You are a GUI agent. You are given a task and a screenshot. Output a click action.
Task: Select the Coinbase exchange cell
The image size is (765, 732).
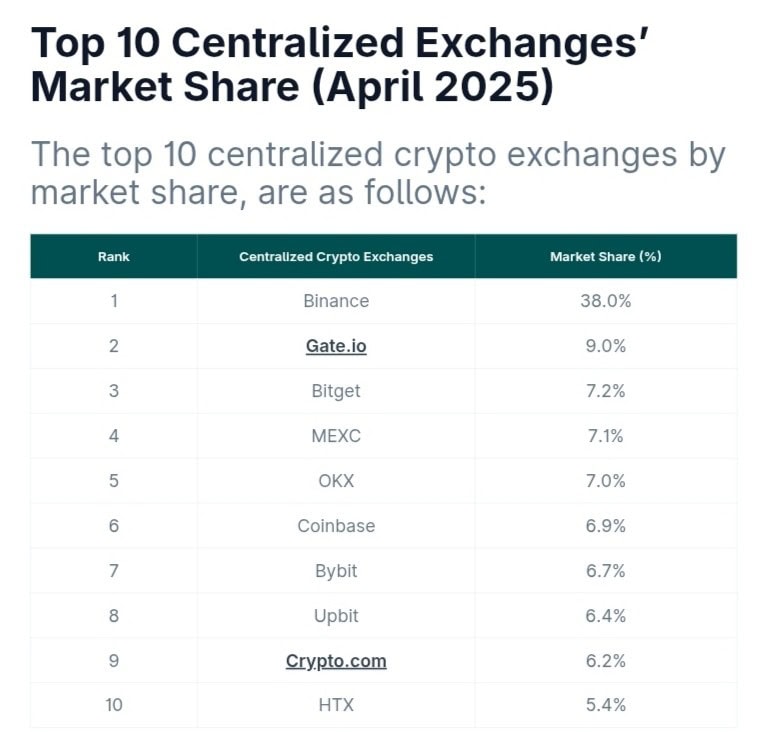click(x=336, y=526)
